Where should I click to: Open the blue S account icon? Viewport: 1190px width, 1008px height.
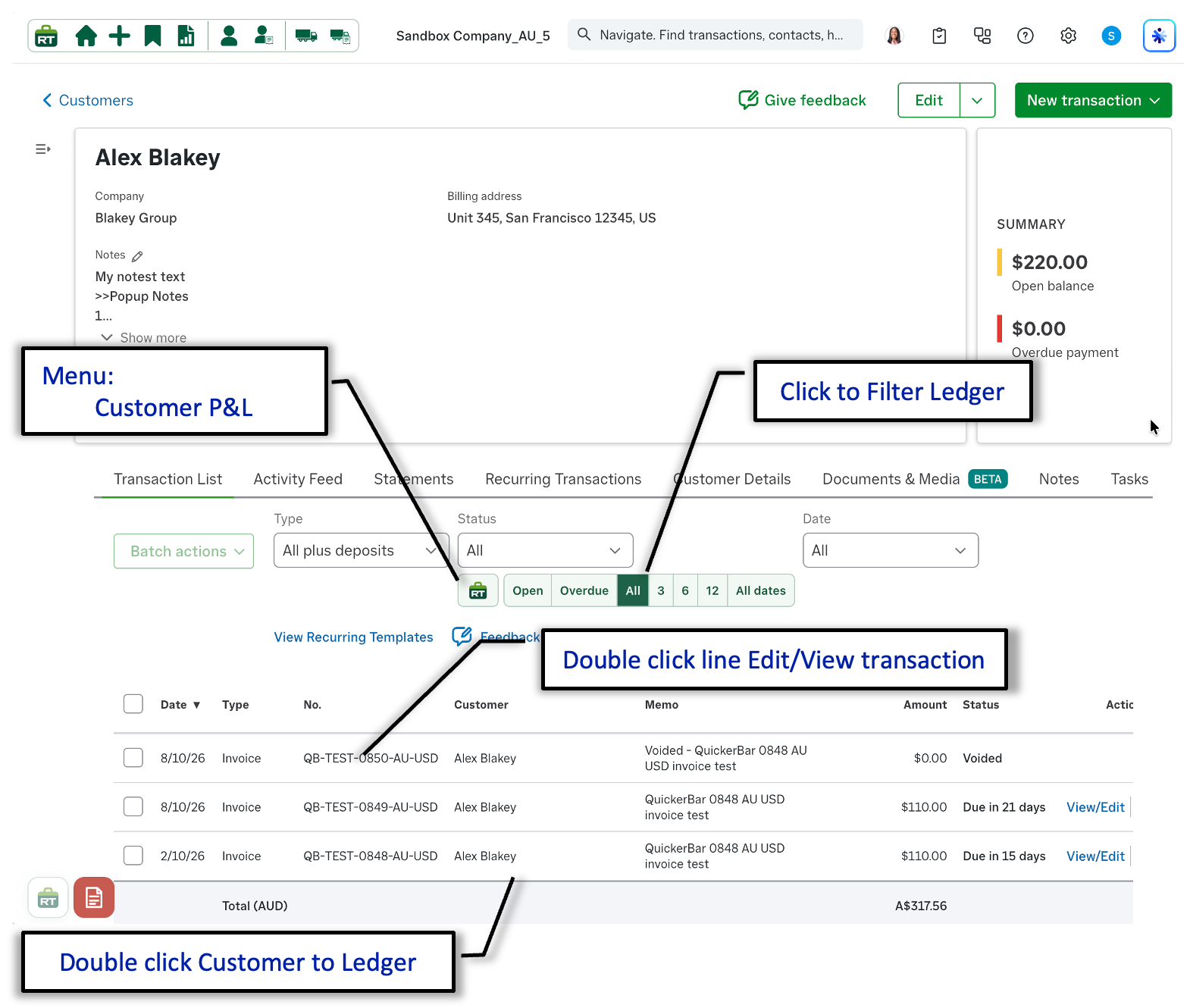1111,36
